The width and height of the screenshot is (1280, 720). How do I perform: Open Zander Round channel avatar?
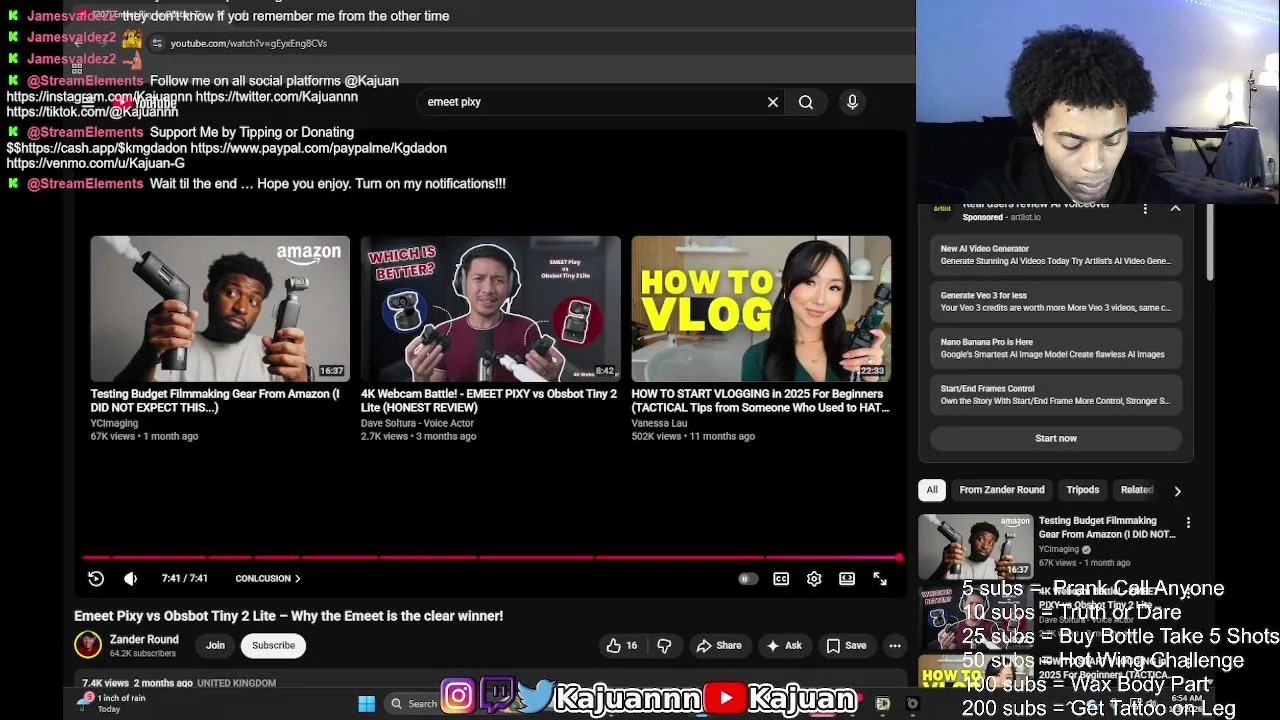(x=88, y=645)
